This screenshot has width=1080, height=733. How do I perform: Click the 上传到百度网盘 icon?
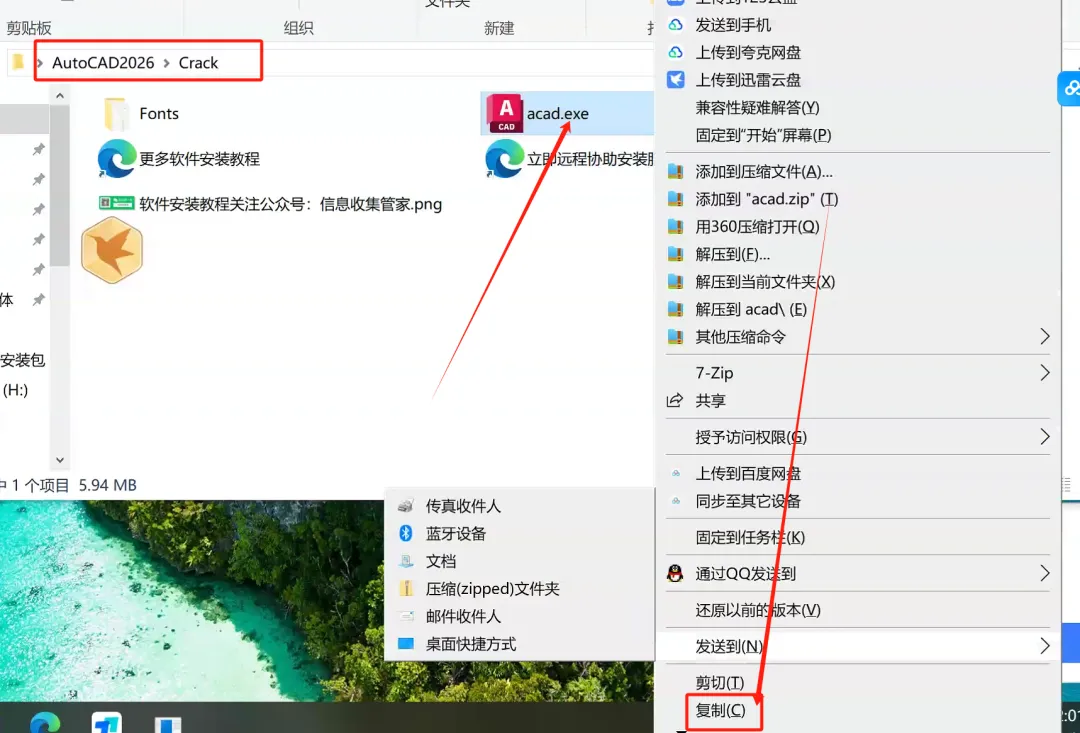click(x=676, y=473)
